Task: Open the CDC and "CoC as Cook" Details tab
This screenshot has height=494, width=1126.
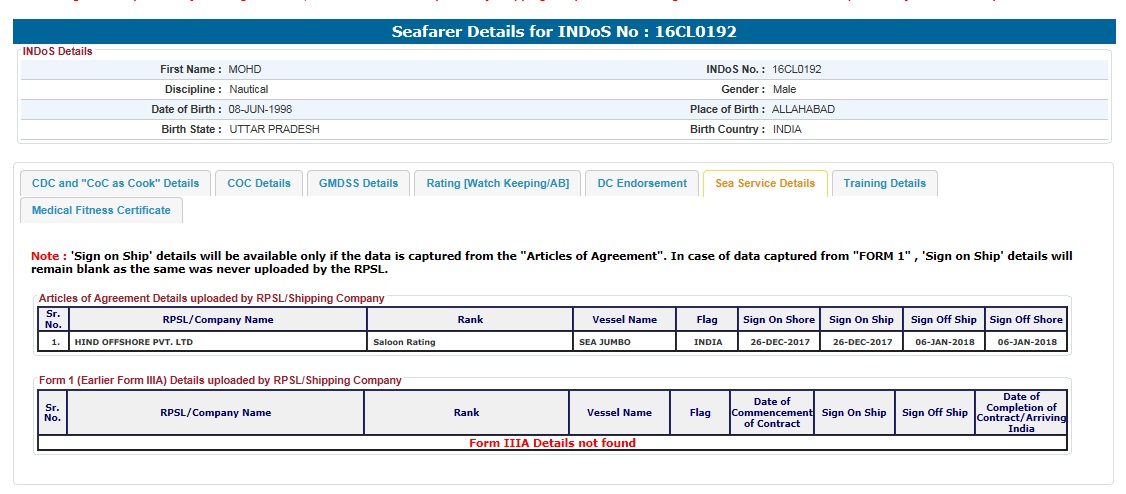Action: [x=115, y=183]
